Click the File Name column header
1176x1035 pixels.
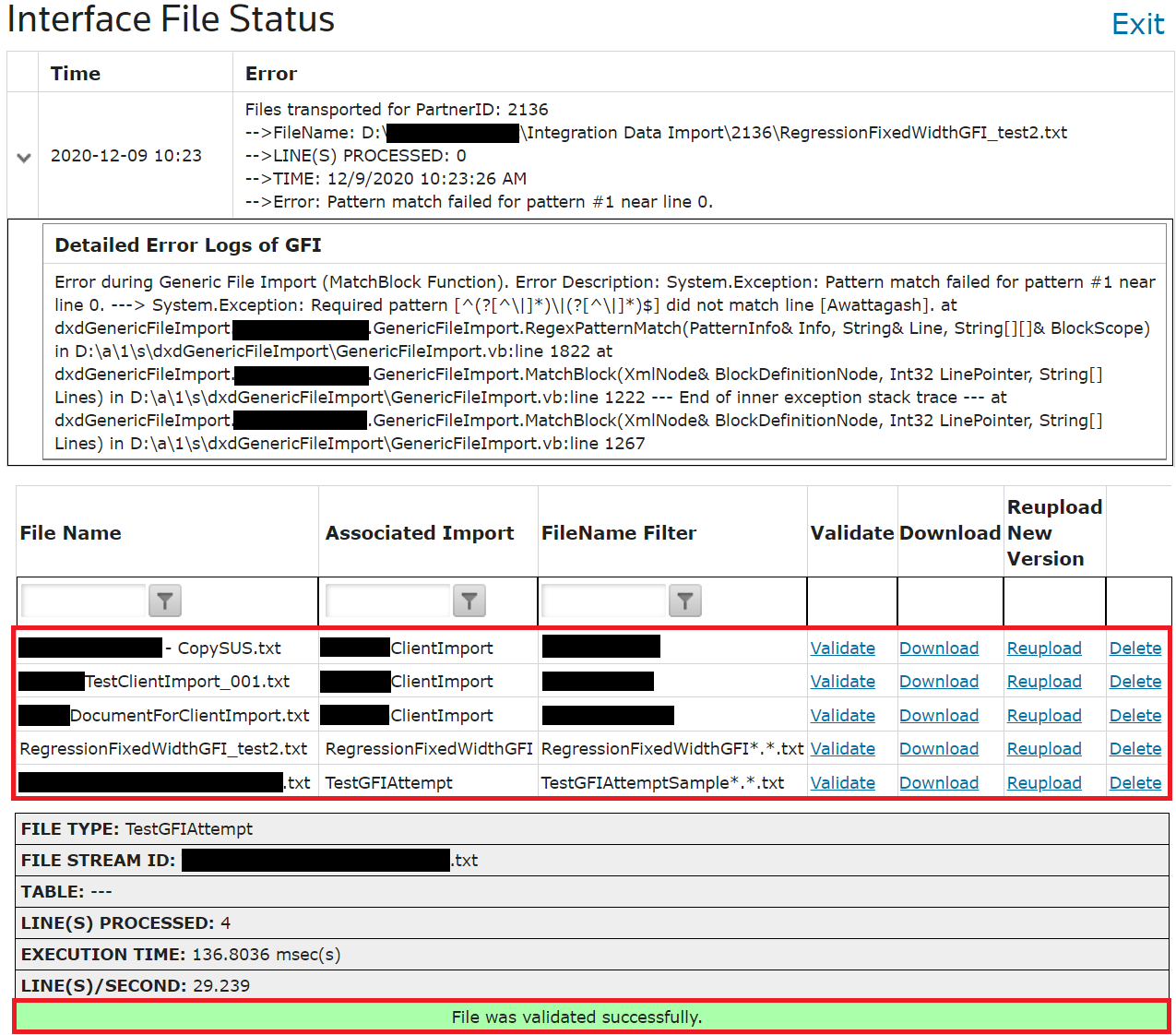[x=71, y=533]
